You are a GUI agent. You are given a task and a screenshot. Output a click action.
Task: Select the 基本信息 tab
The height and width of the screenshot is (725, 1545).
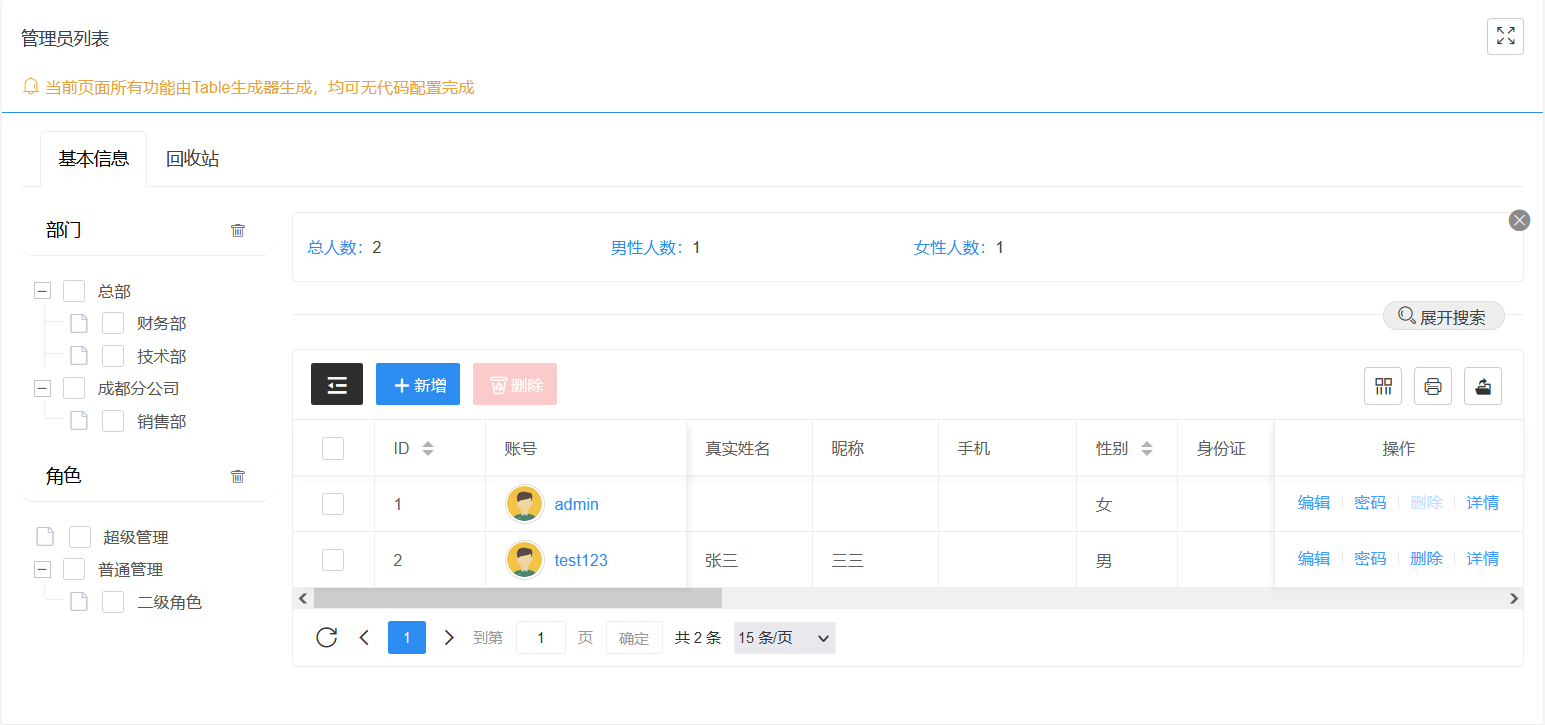[94, 159]
